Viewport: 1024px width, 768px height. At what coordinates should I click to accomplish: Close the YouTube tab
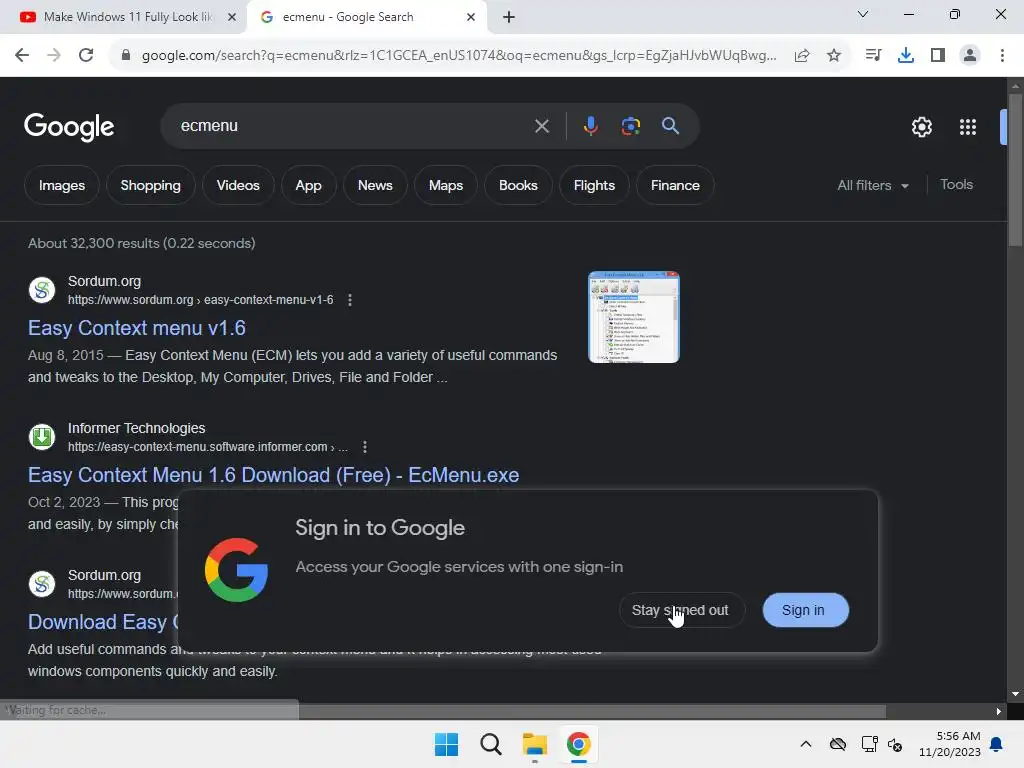click(231, 17)
